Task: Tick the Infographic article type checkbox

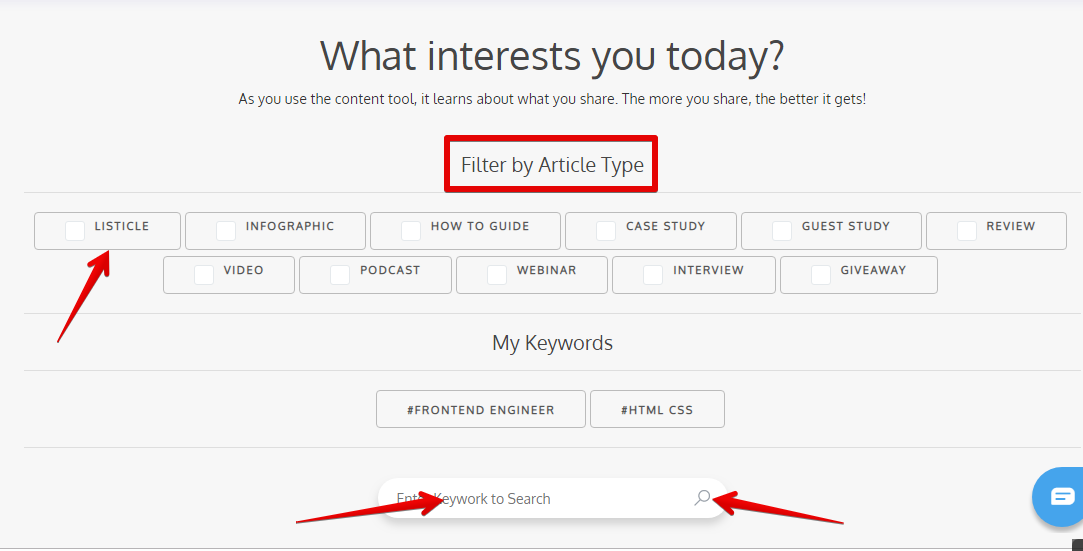Action: [x=226, y=231]
